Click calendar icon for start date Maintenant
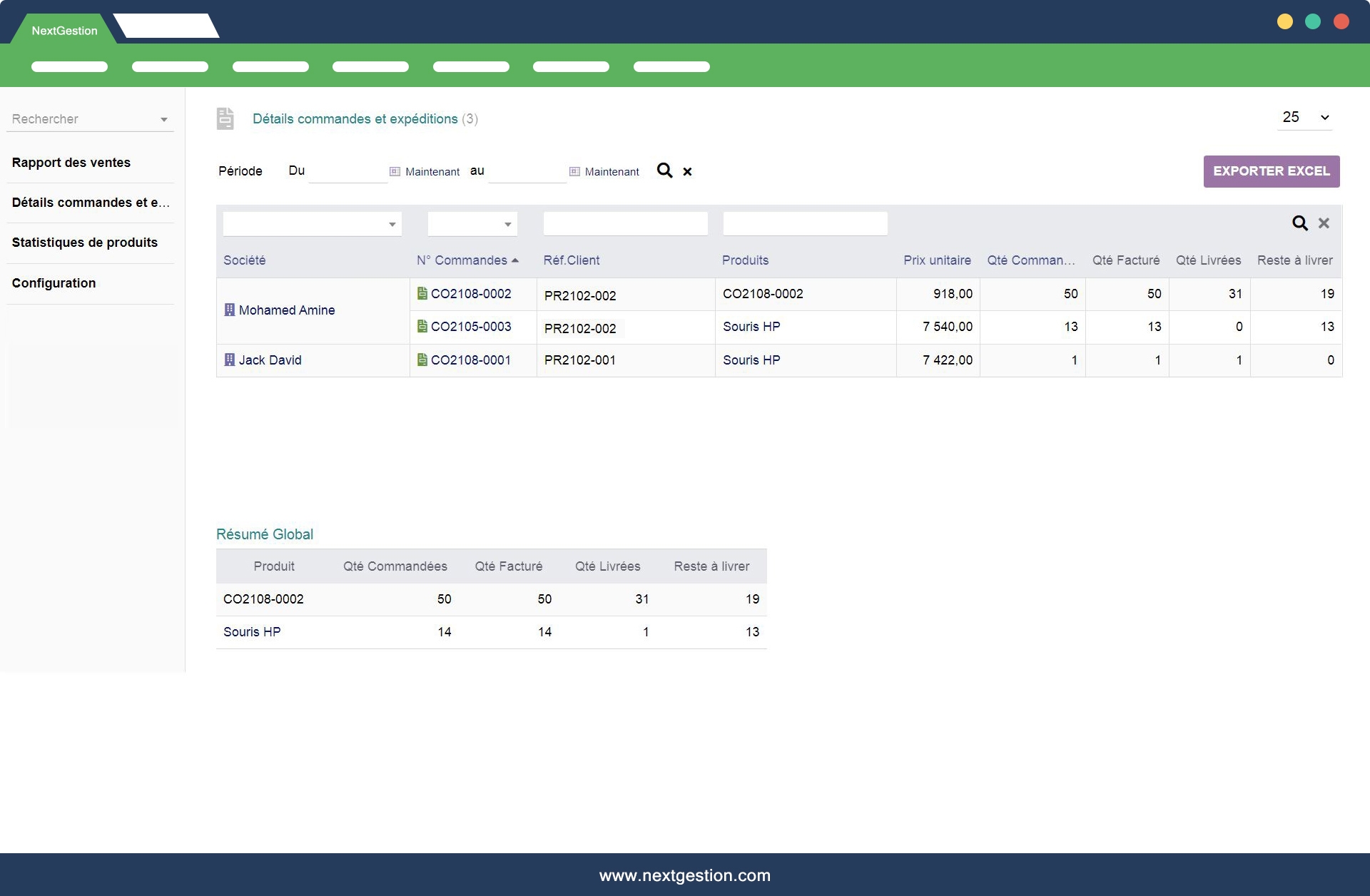 point(395,171)
